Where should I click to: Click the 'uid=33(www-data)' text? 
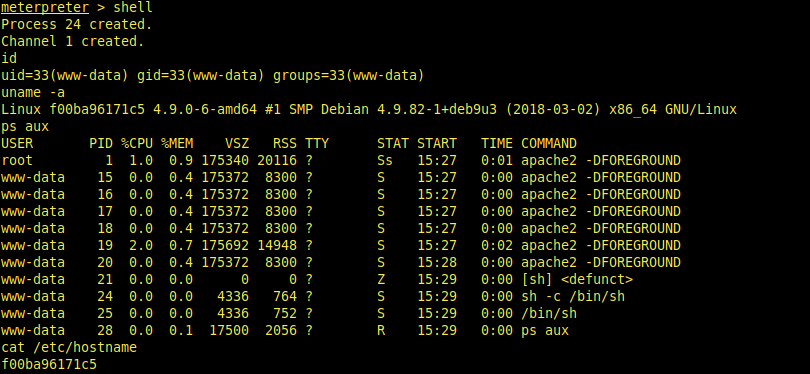65,75
